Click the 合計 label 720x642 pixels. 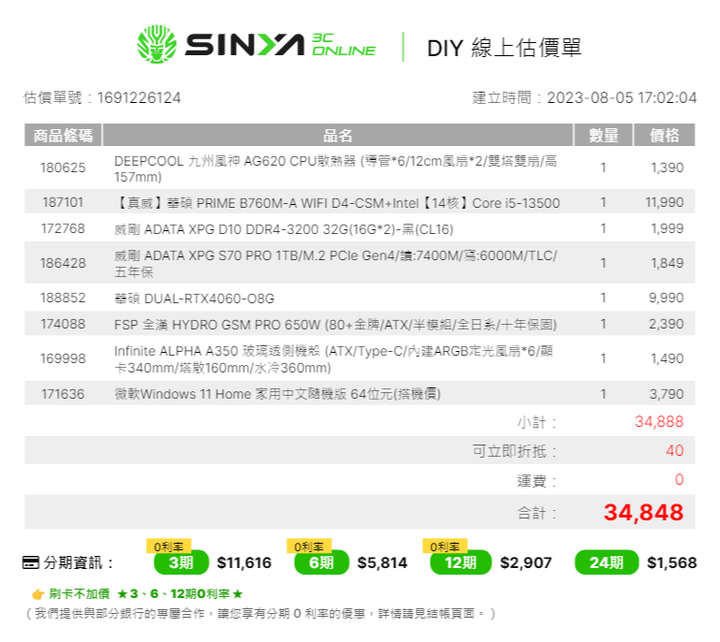coord(537,513)
